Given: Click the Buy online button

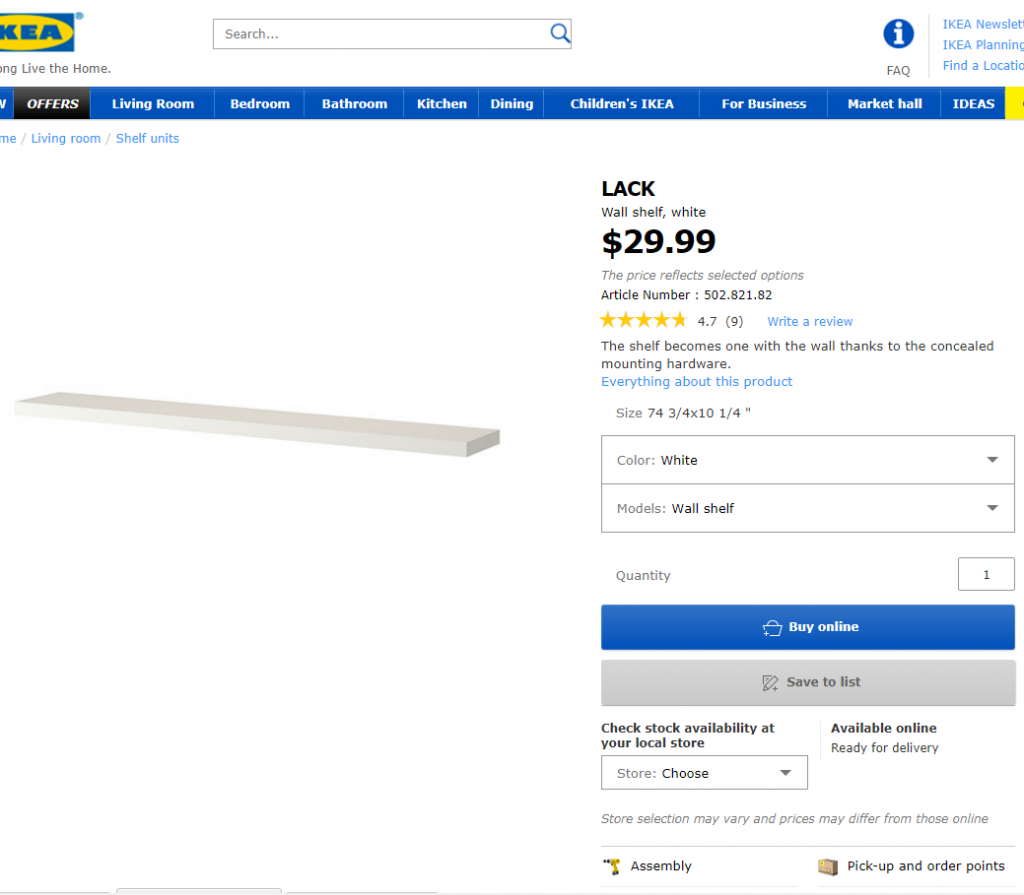Looking at the screenshot, I should click(x=807, y=627).
